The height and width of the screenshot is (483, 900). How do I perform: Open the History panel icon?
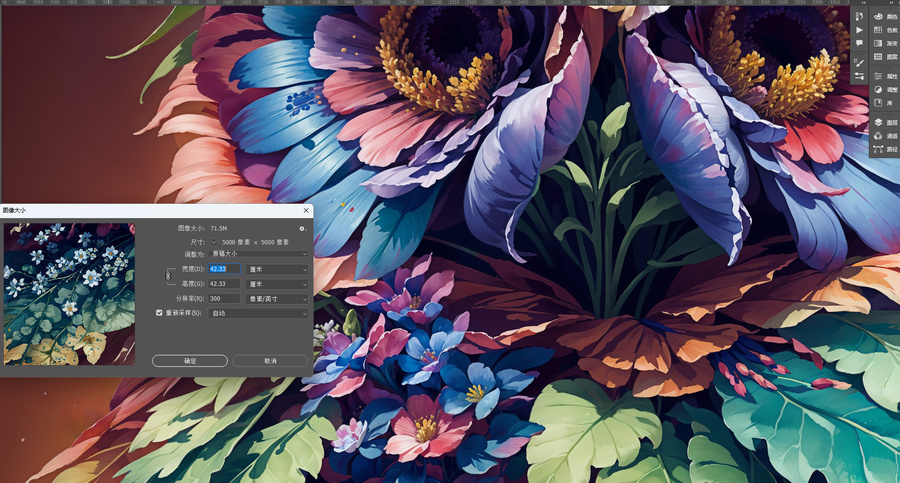point(859,17)
